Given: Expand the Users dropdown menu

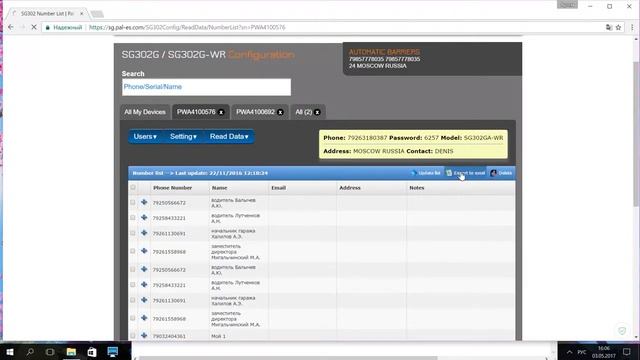Looking at the screenshot, I should click(145, 137).
